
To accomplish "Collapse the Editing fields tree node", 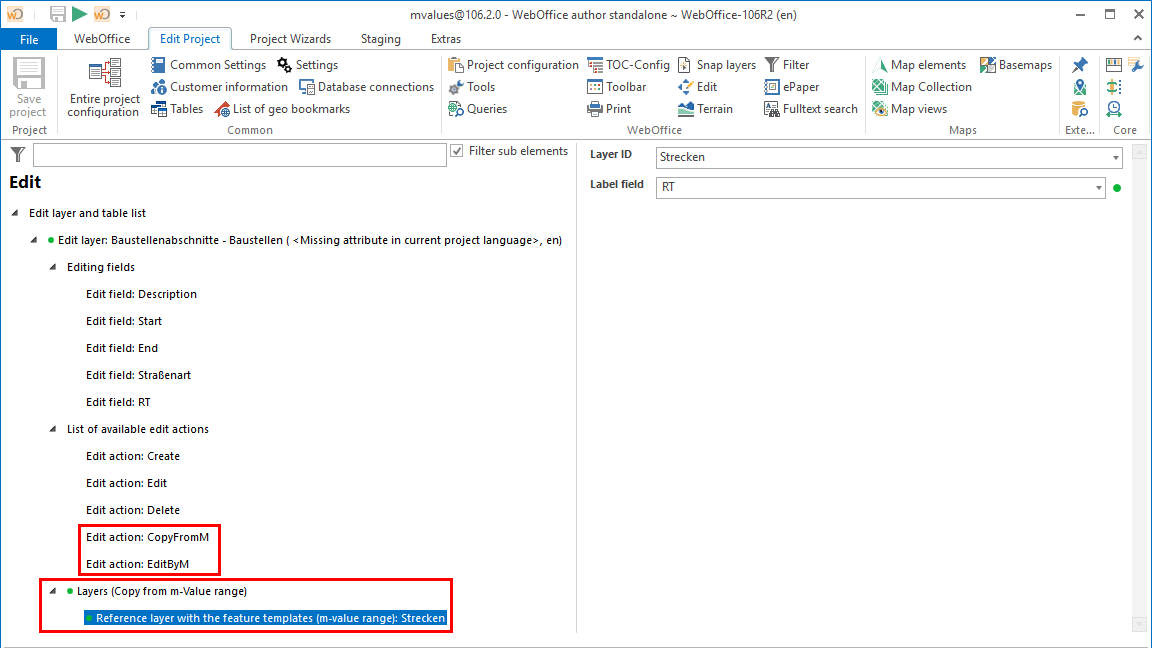I will click(50, 267).
